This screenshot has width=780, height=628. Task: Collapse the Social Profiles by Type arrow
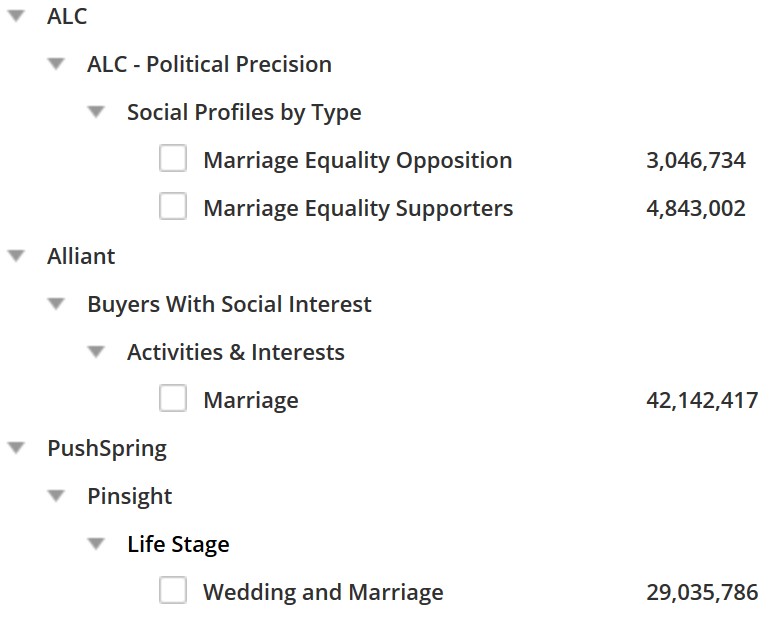(x=96, y=112)
